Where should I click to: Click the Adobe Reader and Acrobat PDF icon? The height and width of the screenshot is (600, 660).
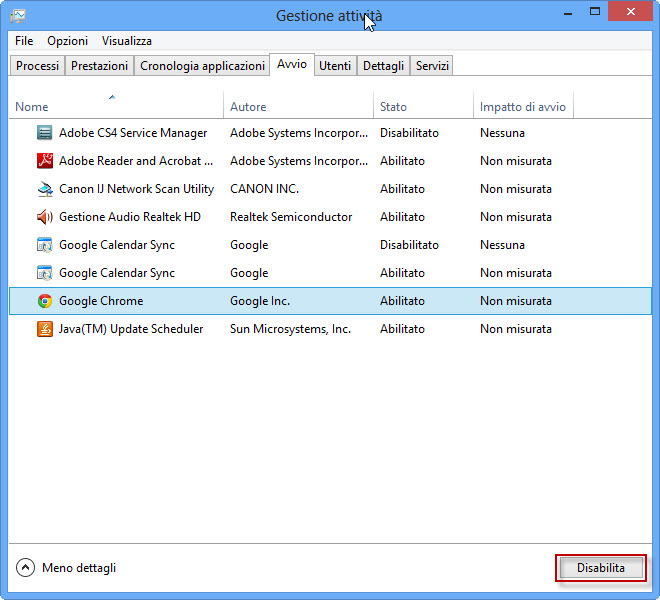(45, 161)
